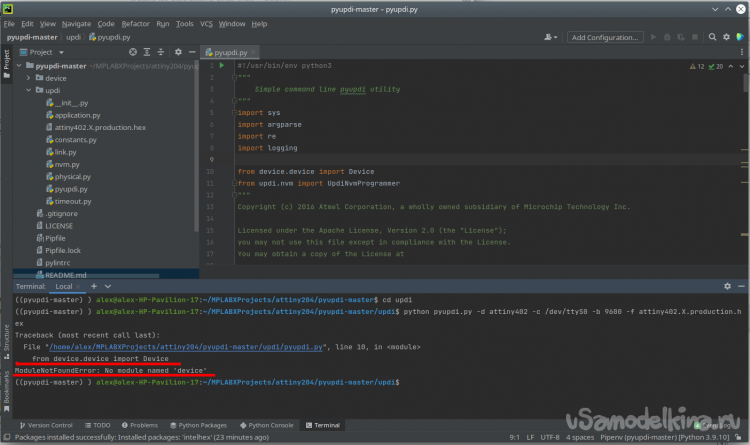Click the green run gutter arrow on line 1
The height and width of the screenshot is (445, 750).
click(222, 65)
